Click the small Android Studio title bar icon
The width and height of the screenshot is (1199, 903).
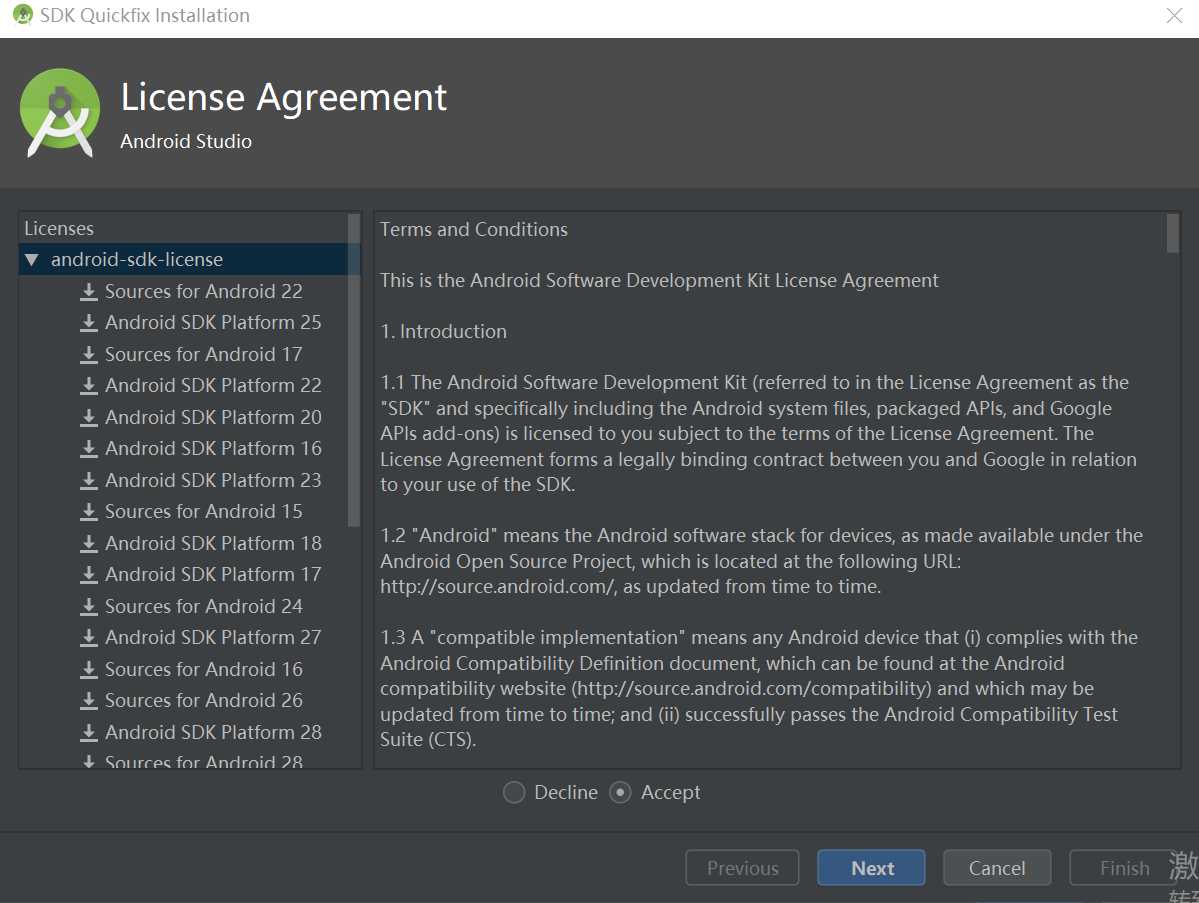(x=23, y=15)
